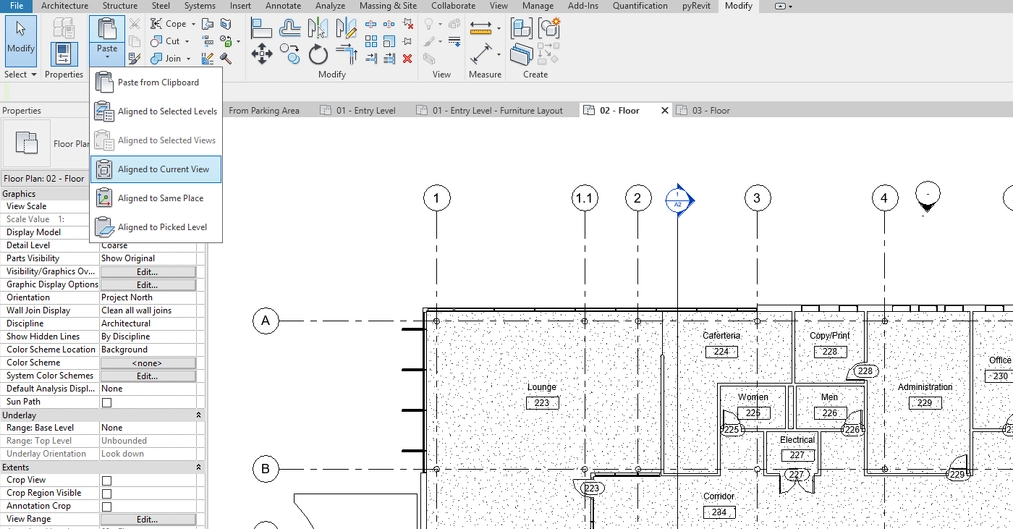Open the Architecture ribbon tab
Viewport: 1013px width, 529px height.
coord(65,6)
